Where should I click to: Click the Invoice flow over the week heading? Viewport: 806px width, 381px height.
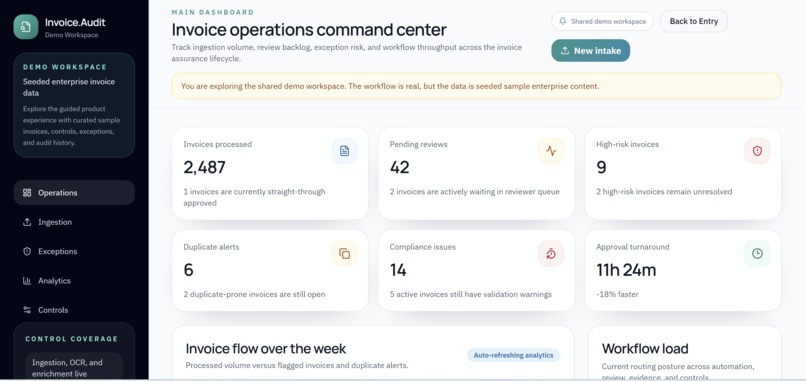pos(266,349)
